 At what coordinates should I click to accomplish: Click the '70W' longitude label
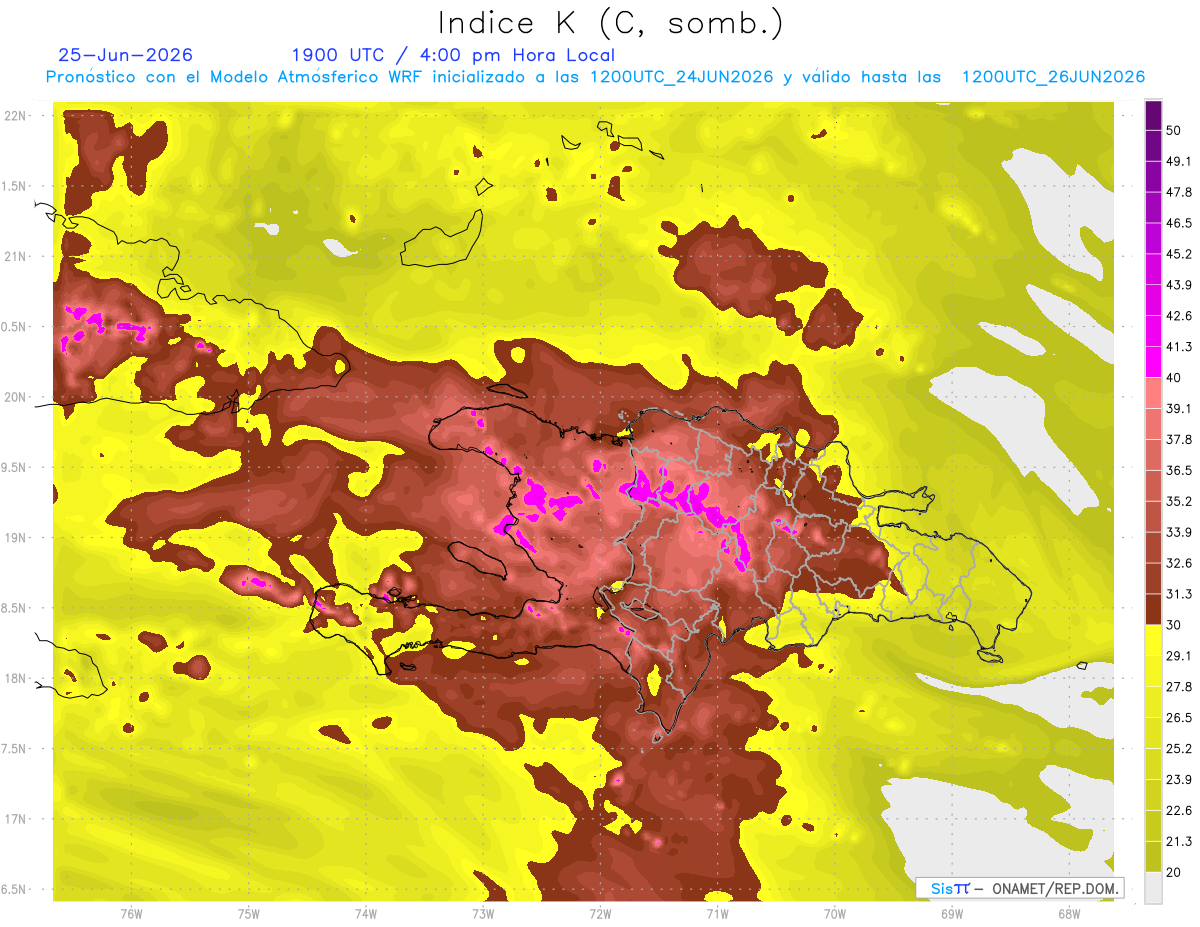(x=835, y=913)
